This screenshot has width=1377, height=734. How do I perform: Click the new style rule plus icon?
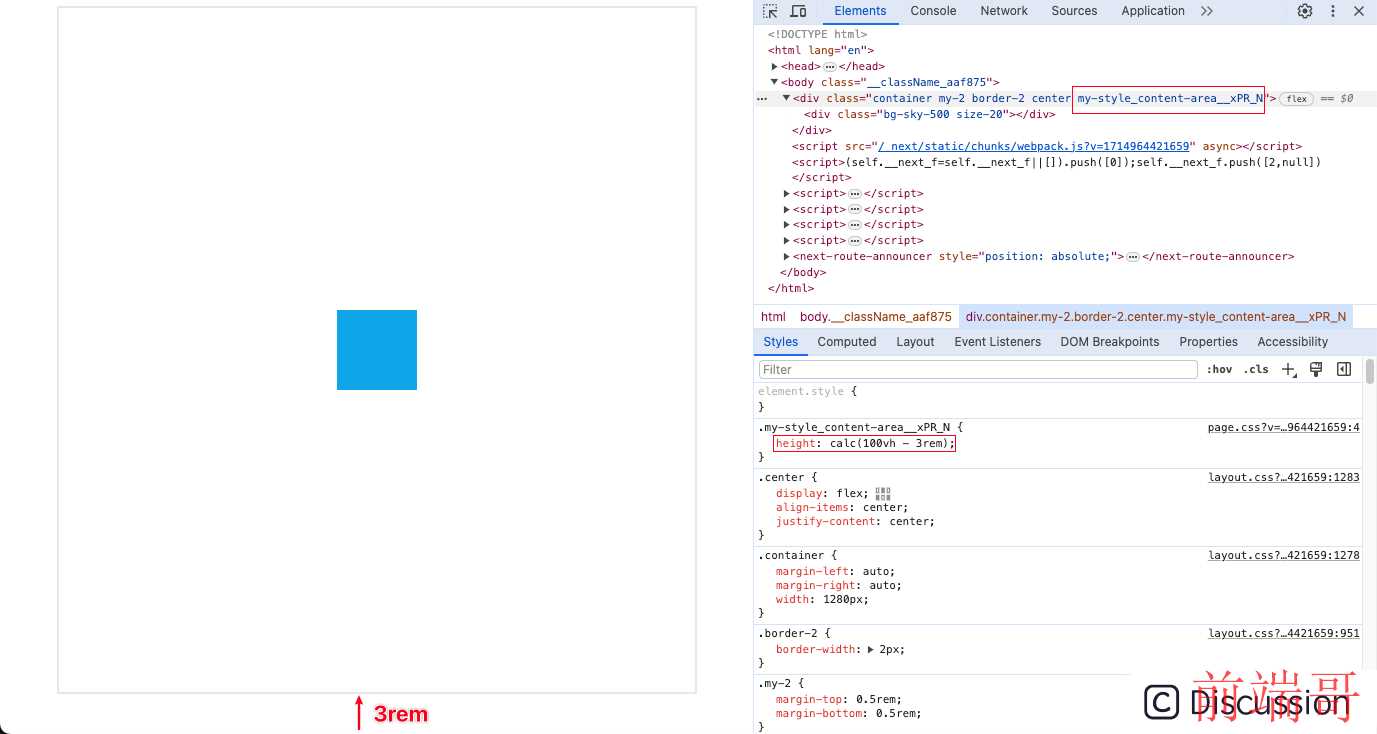(x=1289, y=370)
